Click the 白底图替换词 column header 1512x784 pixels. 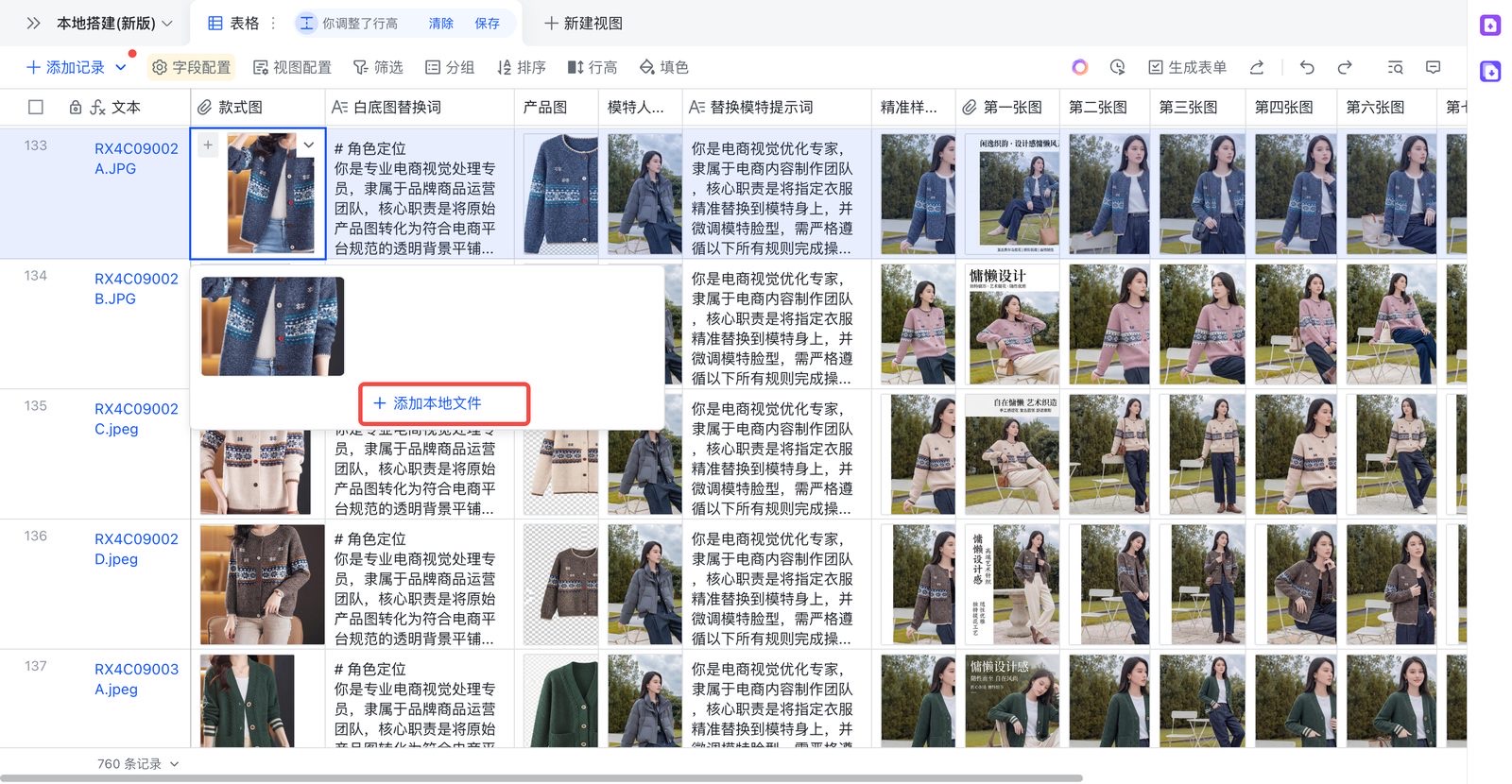click(420, 108)
